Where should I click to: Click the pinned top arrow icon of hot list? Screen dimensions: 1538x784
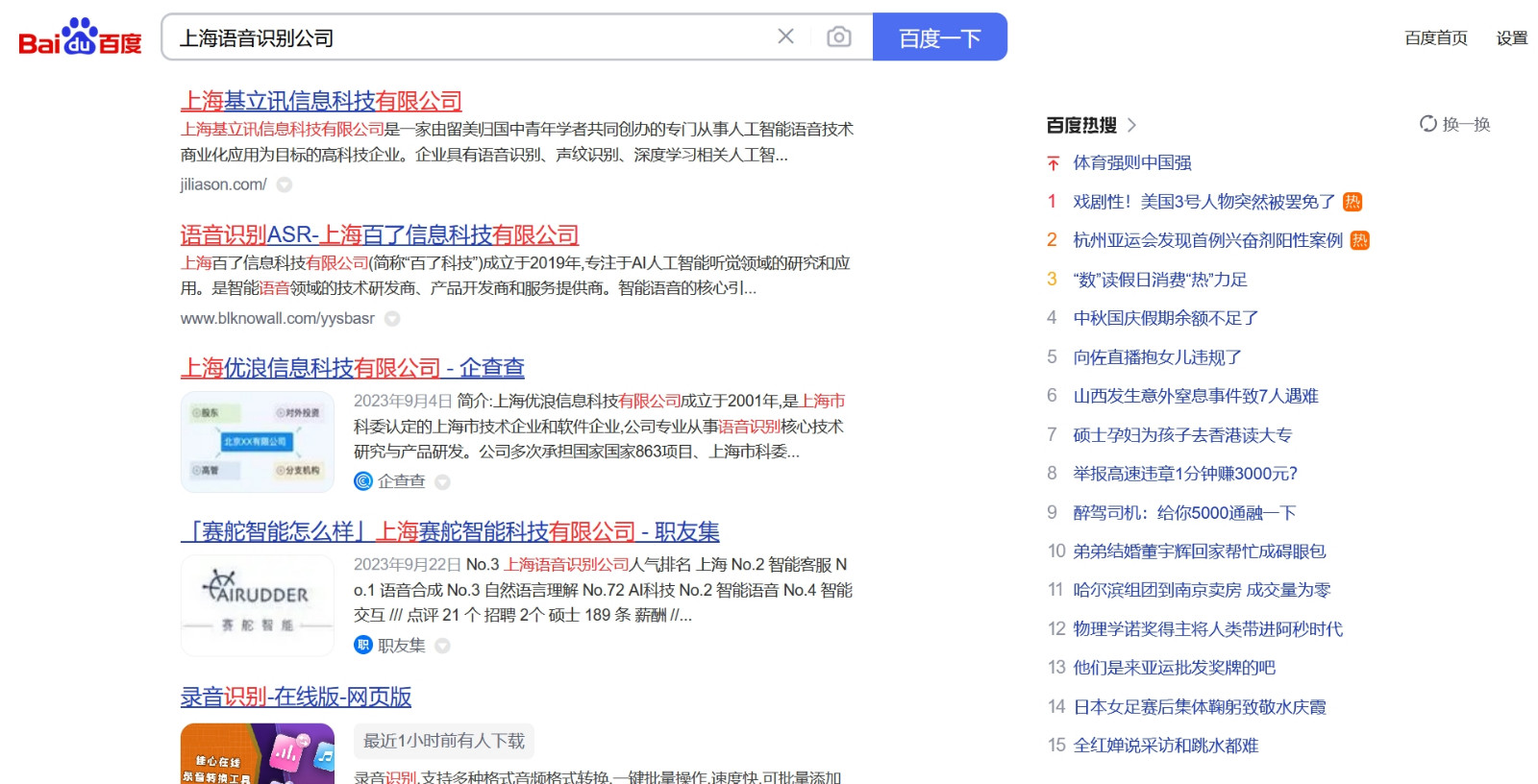point(1053,163)
